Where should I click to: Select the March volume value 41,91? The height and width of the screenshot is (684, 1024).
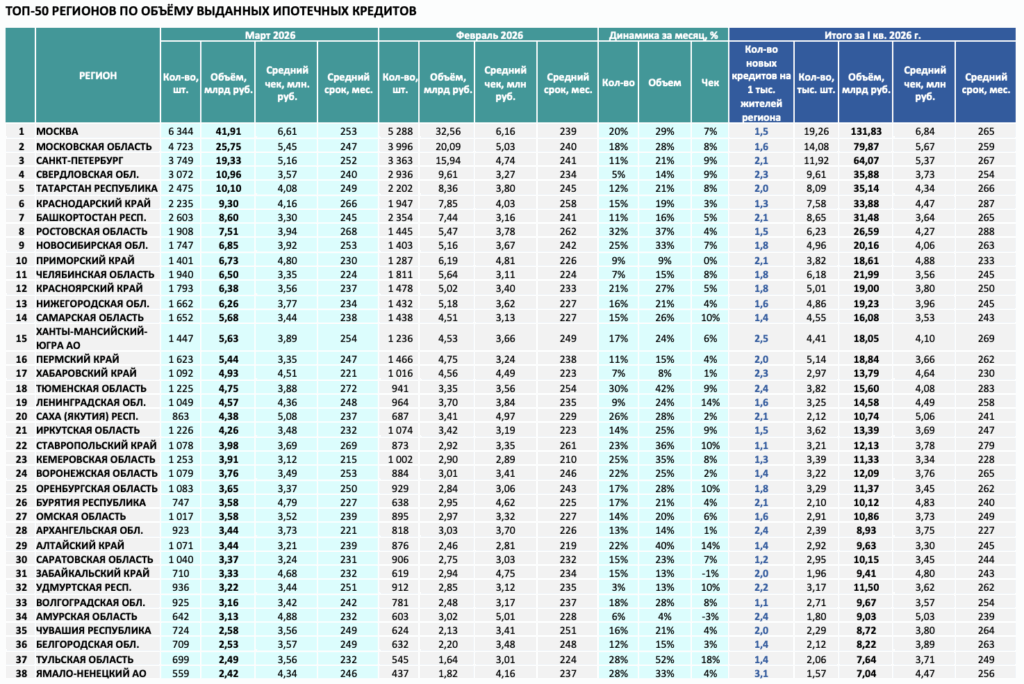228,131
